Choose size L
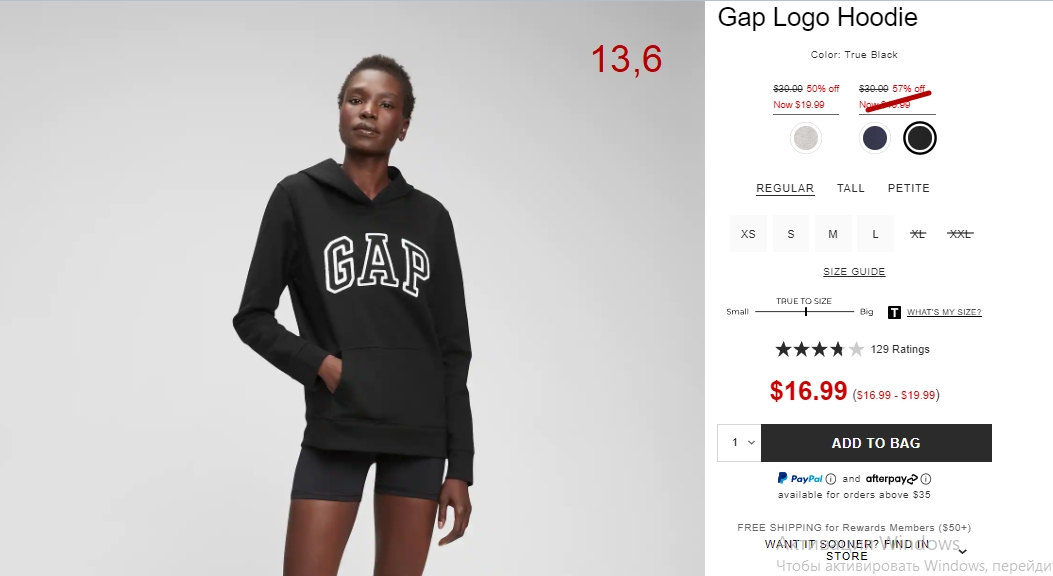This screenshot has width=1053, height=576. (x=875, y=234)
